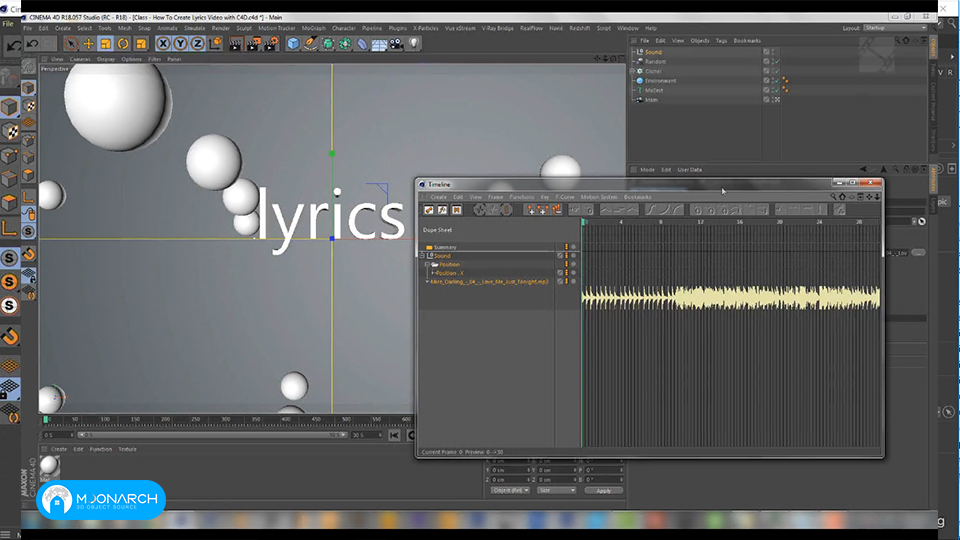Select the Rotate tool
This screenshot has height=540, width=960.
pyautogui.click(x=123, y=43)
